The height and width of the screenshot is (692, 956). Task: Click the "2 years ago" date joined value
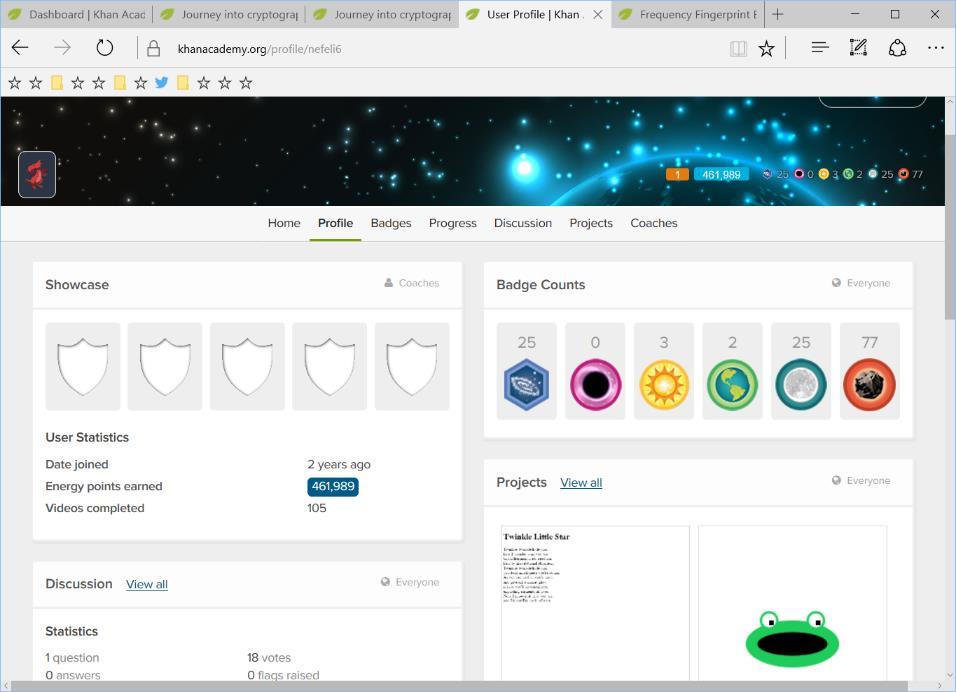point(339,465)
